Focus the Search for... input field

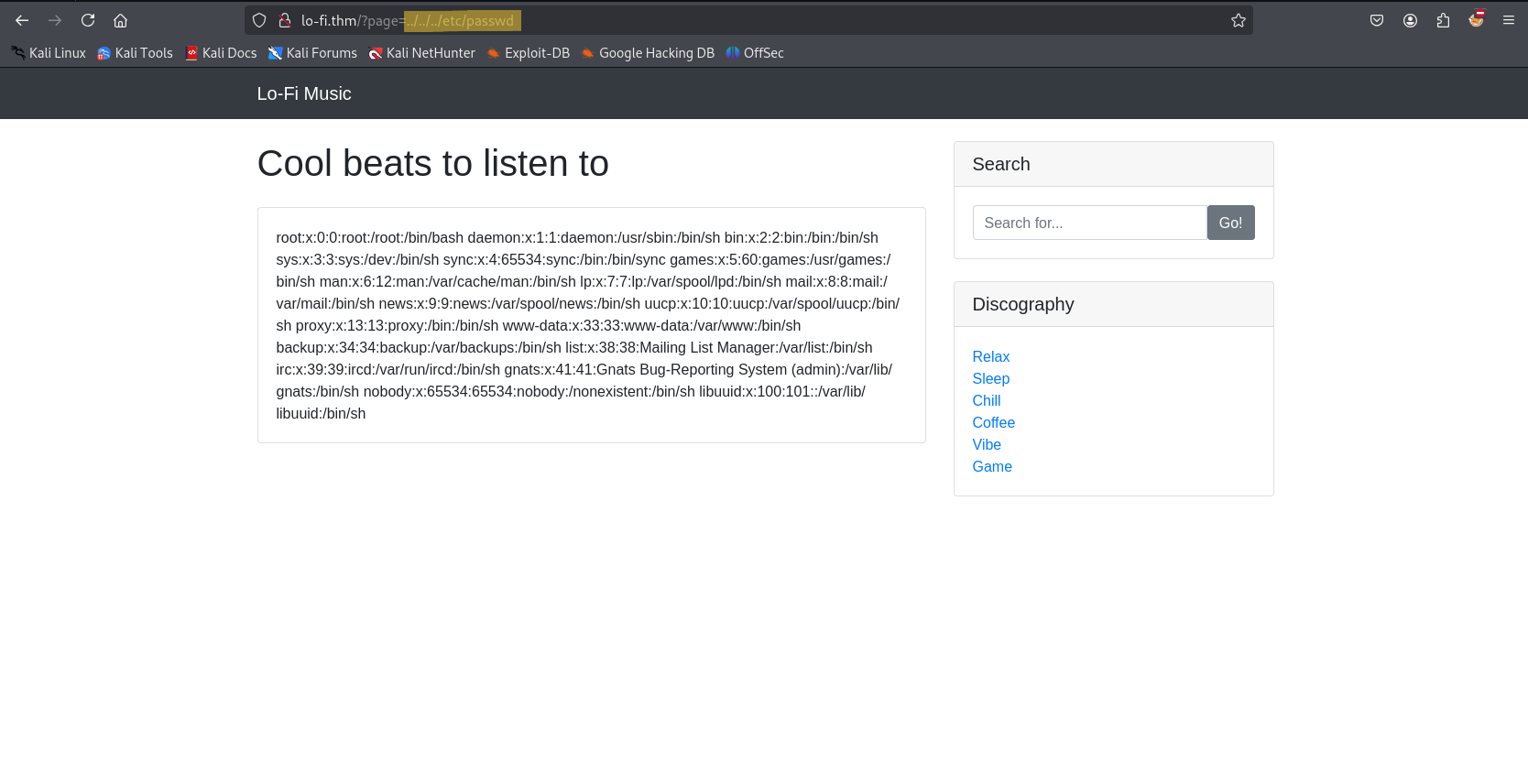(x=1089, y=223)
